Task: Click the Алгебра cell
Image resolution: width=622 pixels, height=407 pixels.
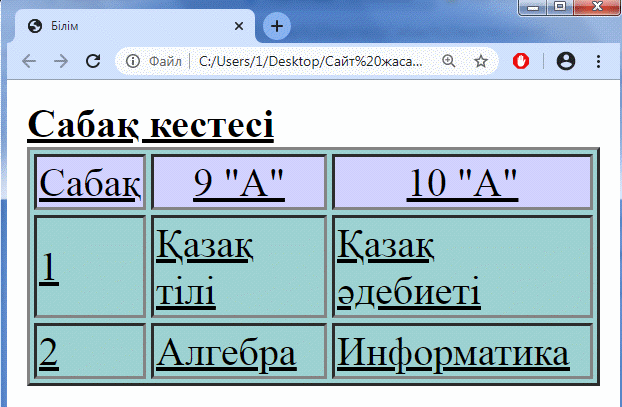Action: pos(239,351)
